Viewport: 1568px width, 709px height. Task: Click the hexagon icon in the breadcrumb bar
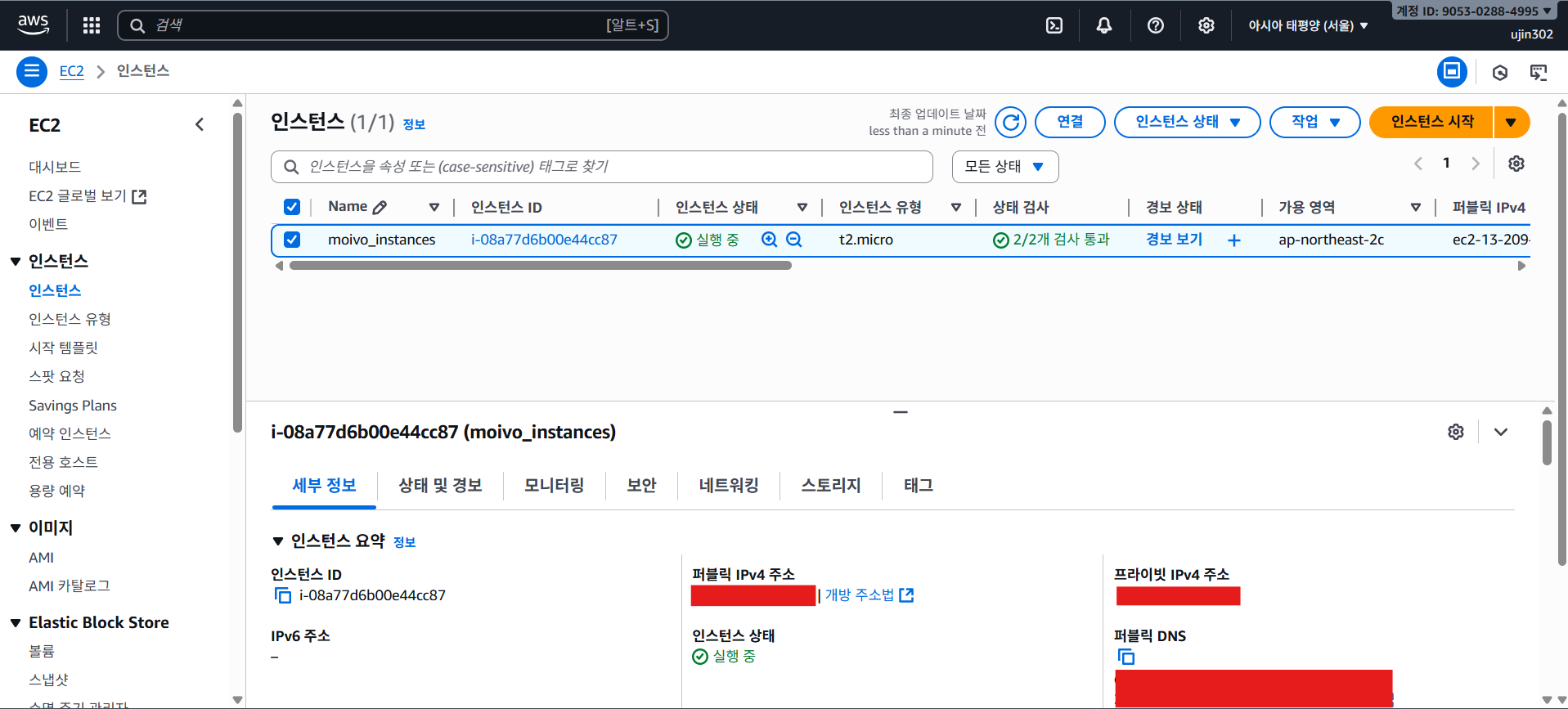[1500, 73]
